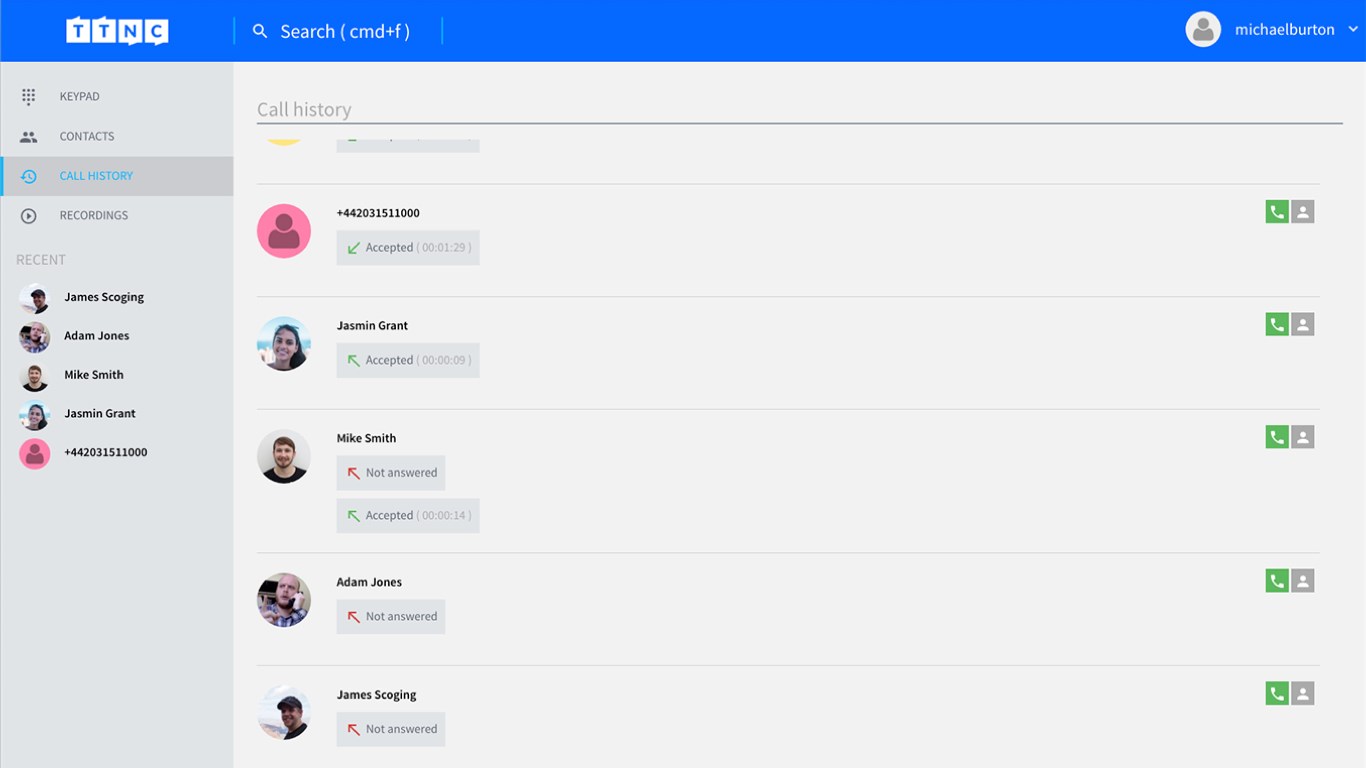Click the grey contact icon for Mike Smith
The width and height of the screenshot is (1366, 768).
1302,437
